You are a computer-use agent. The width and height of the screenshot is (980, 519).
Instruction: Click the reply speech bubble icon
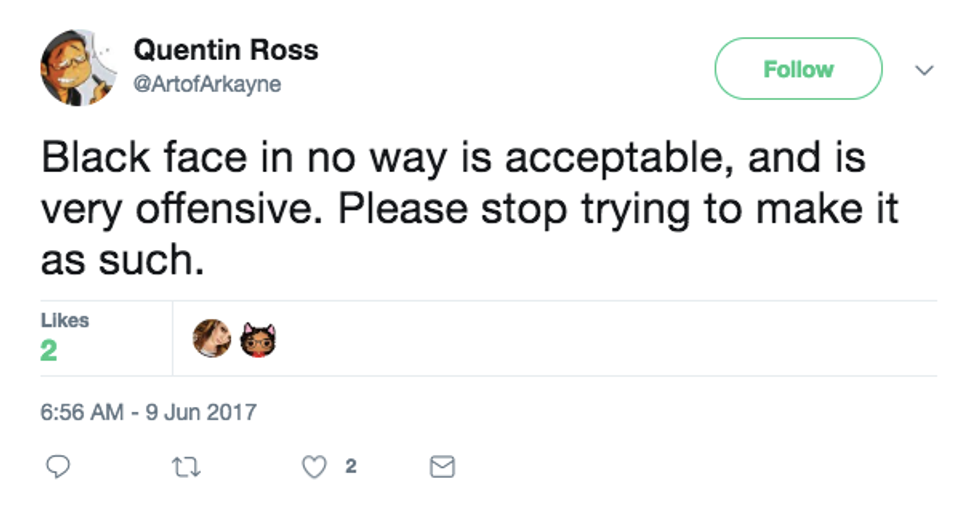point(59,466)
